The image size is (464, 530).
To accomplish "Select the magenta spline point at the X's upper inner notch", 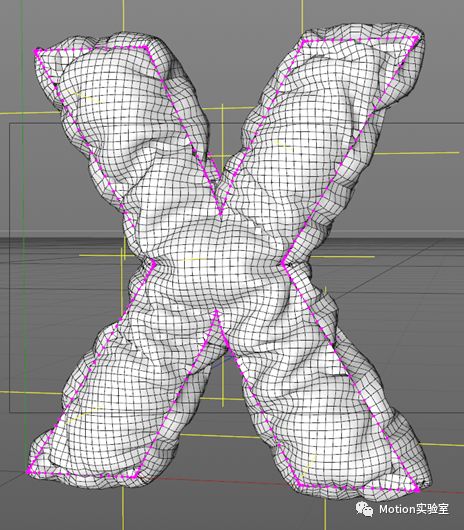I will [221, 213].
